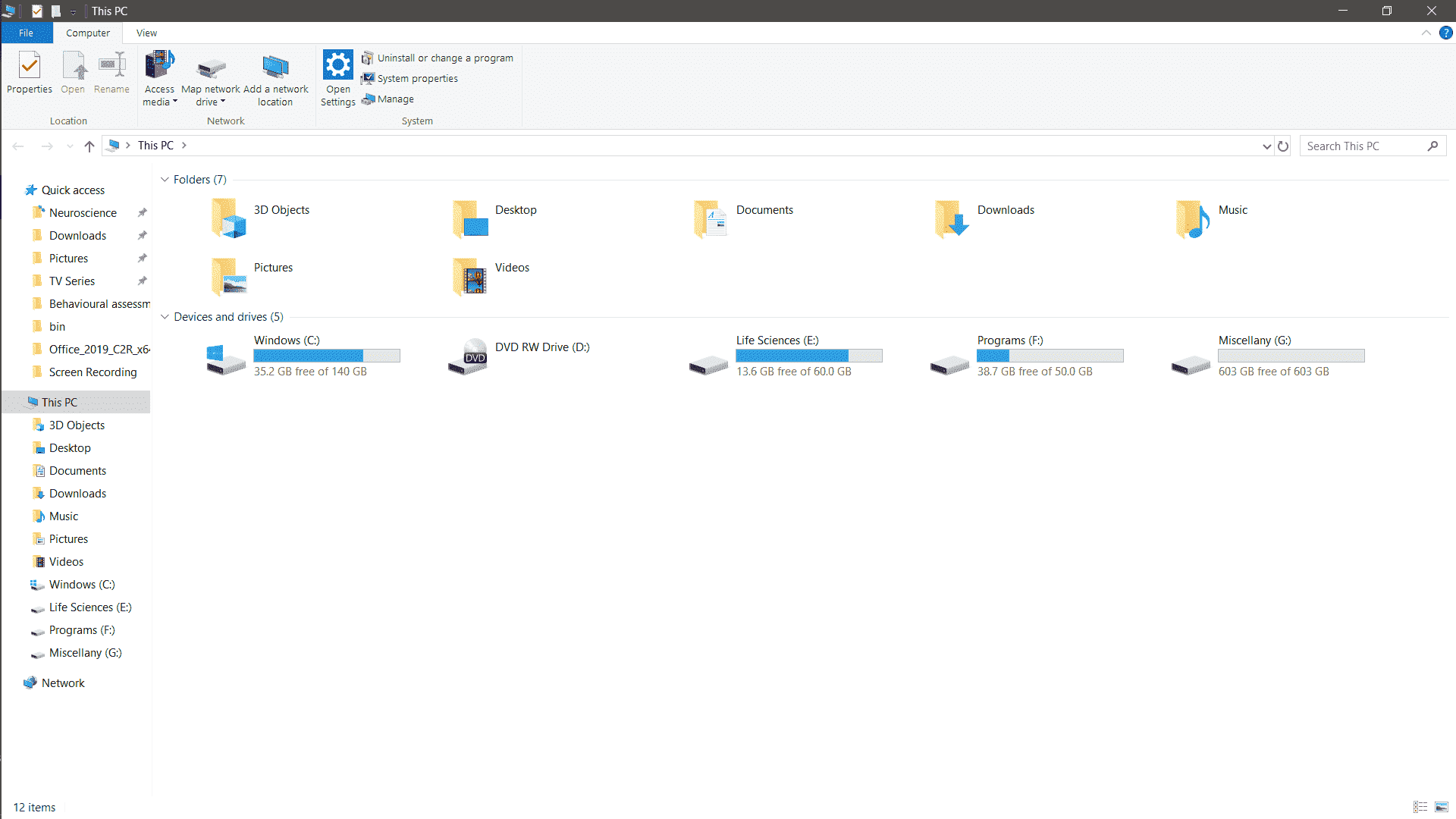The width and height of the screenshot is (1456, 819).
Task: Open Videos under This PC tree
Action: point(66,562)
